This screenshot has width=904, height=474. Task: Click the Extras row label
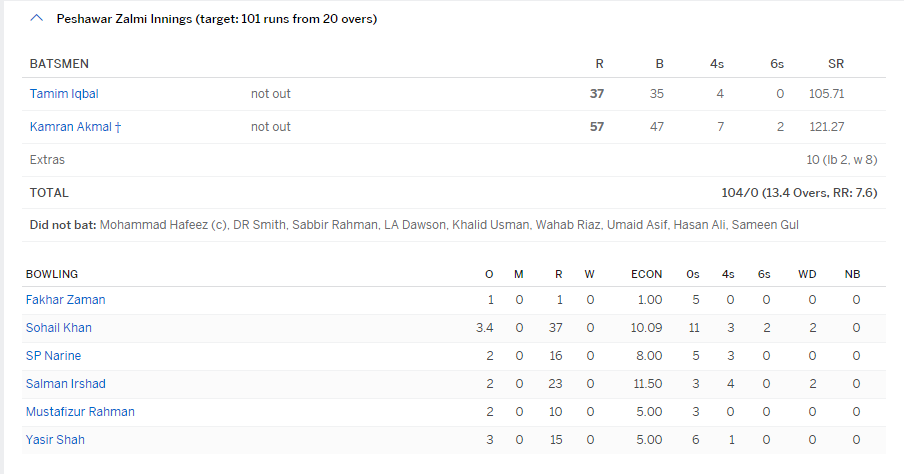pyautogui.click(x=48, y=160)
